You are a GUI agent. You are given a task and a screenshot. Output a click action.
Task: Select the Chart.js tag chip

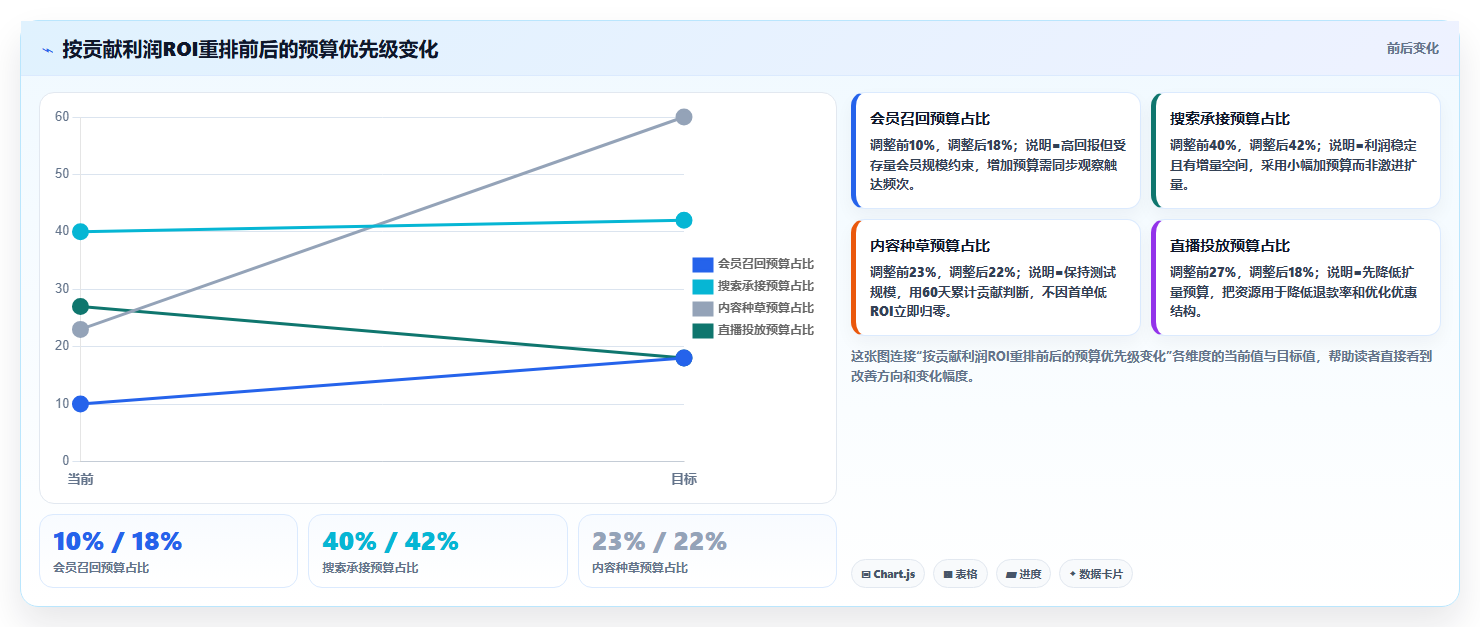click(888, 574)
